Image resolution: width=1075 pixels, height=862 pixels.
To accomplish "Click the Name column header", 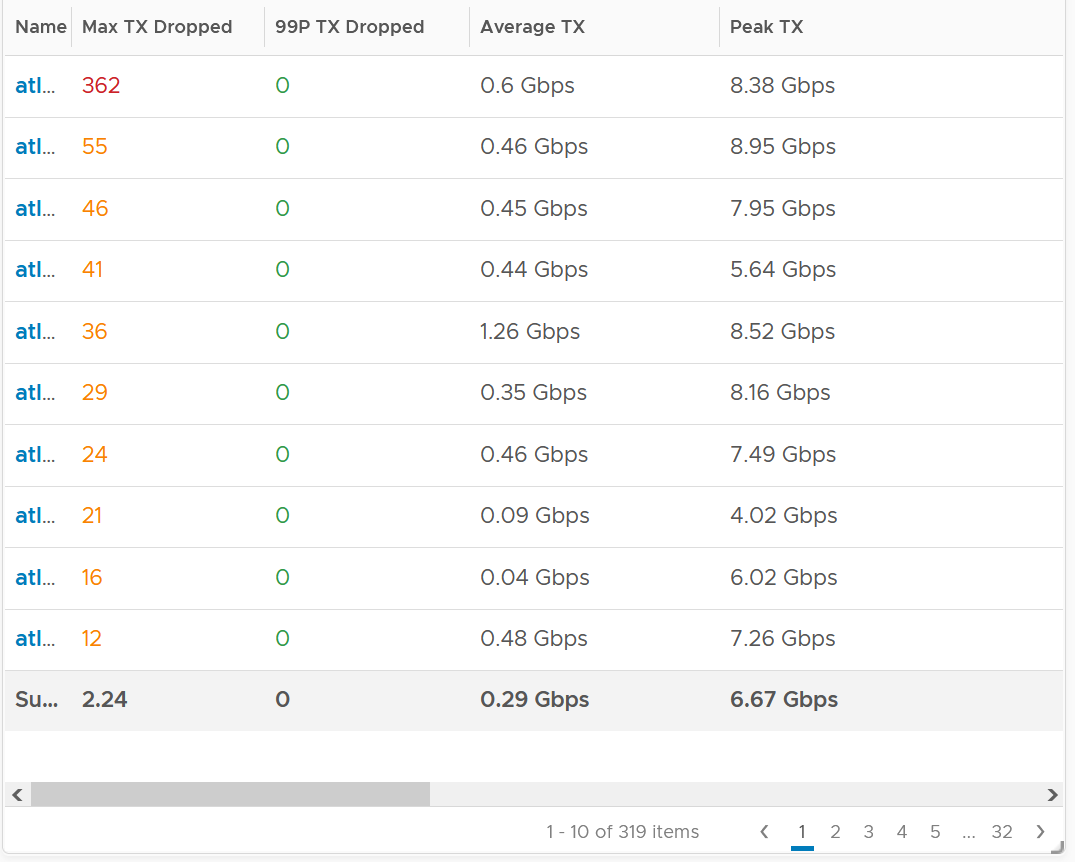I will click(41, 27).
